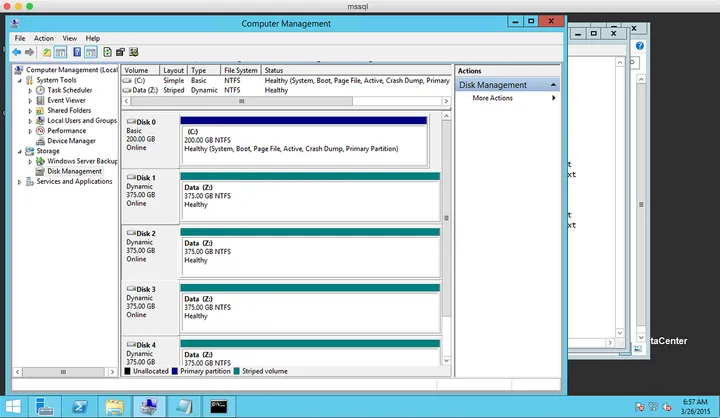Collapse the System Tools tree node

tap(20, 80)
